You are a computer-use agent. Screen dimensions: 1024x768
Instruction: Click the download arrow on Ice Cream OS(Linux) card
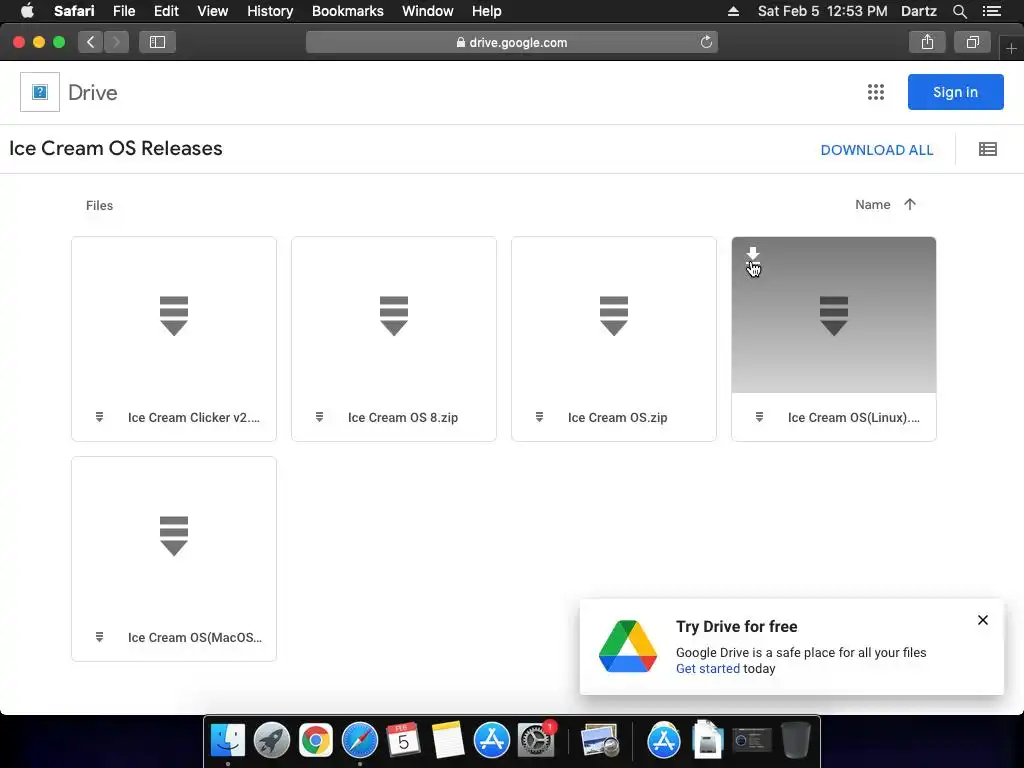click(753, 253)
